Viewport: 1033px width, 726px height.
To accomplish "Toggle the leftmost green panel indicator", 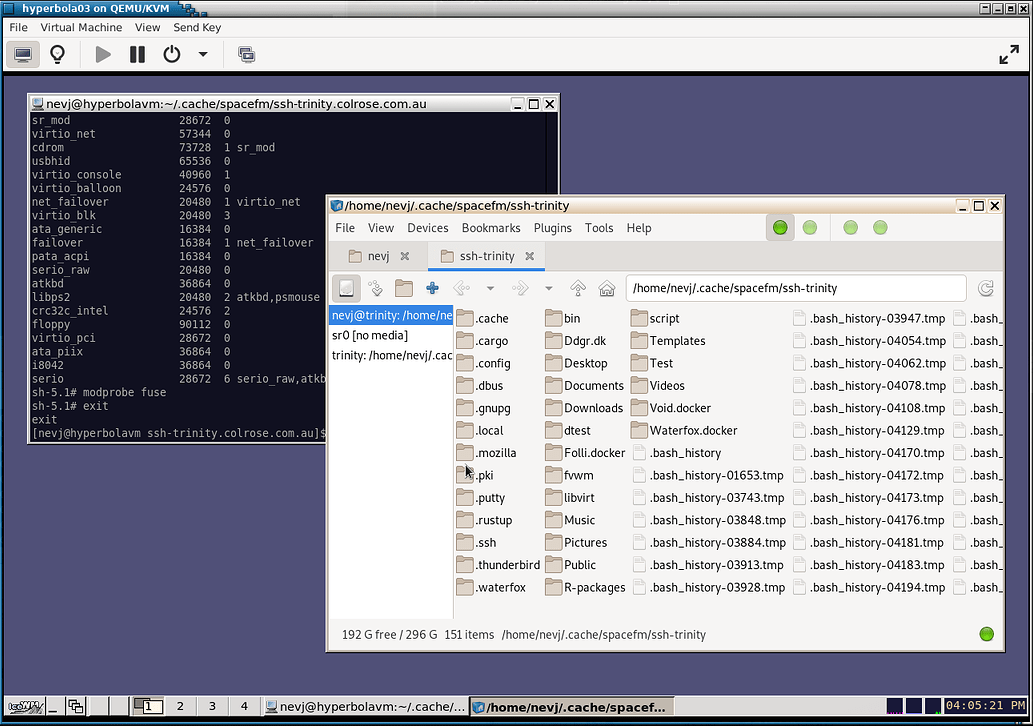I will pos(780,227).
